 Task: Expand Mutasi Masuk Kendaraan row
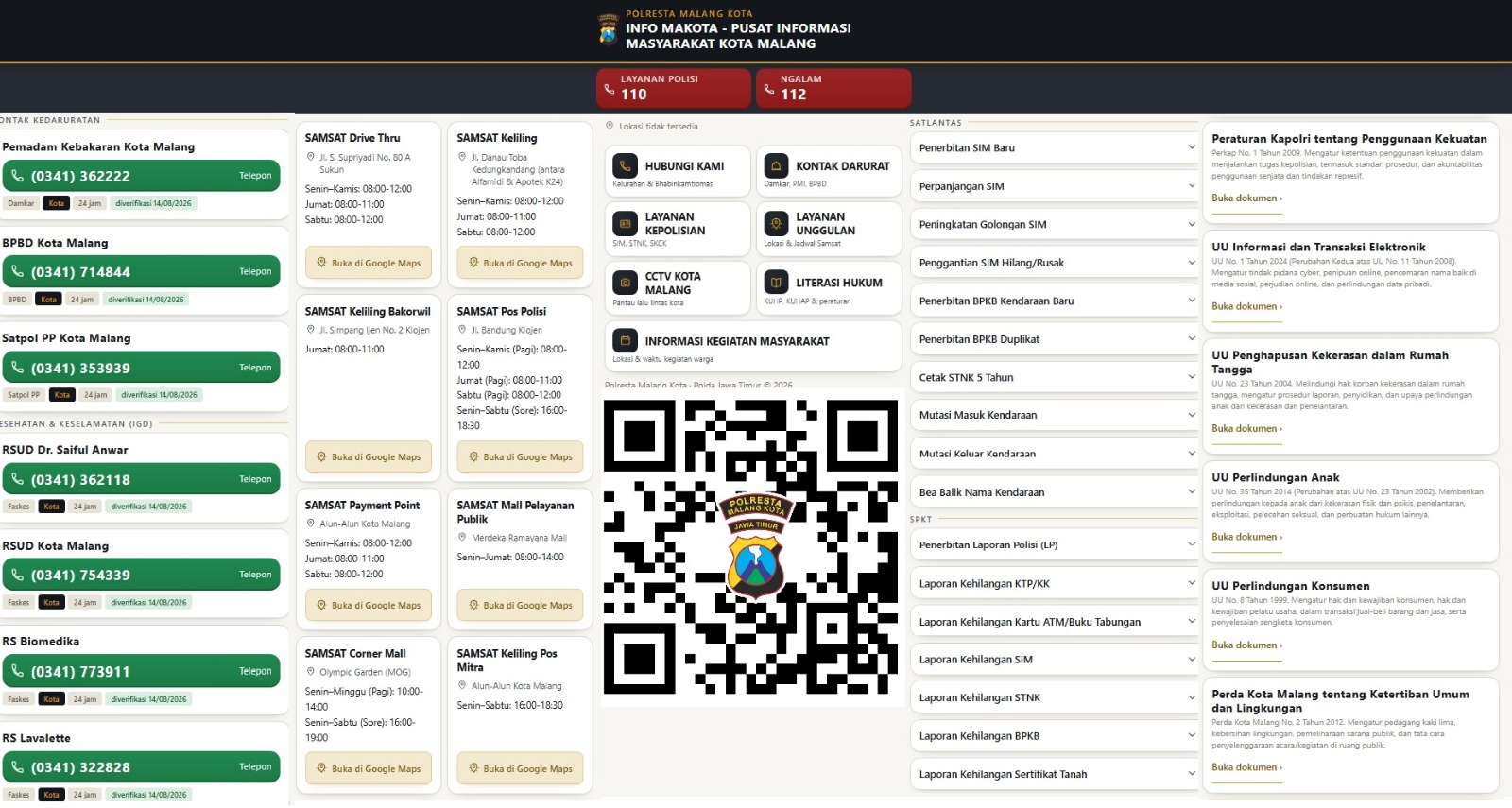coord(1055,415)
